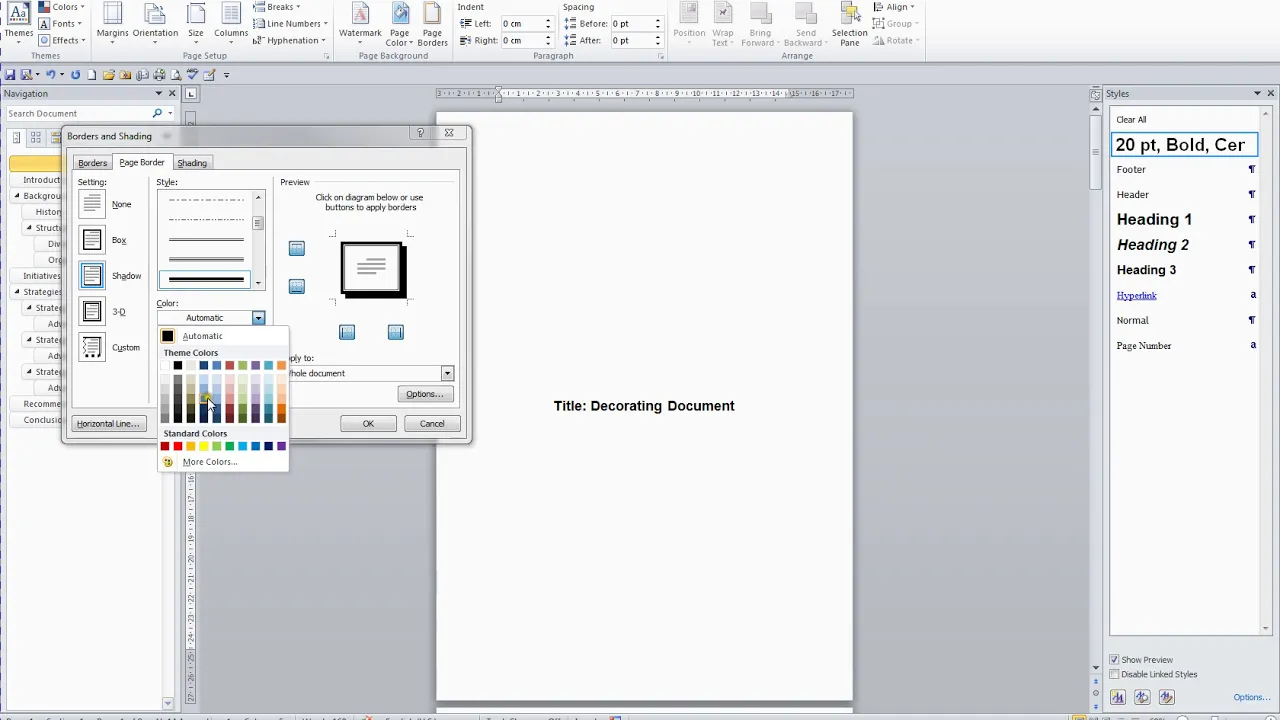The image size is (1280, 720).
Task: Toggle the bottom border button in Preview
Action: tap(297, 286)
